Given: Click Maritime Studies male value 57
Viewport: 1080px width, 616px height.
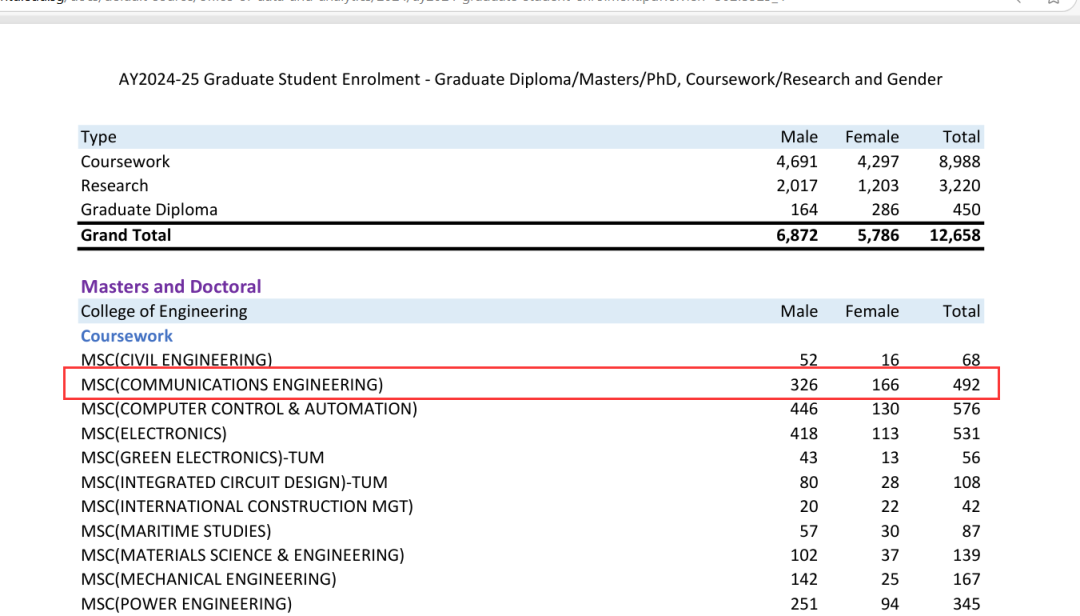Looking at the screenshot, I should [x=809, y=531].
